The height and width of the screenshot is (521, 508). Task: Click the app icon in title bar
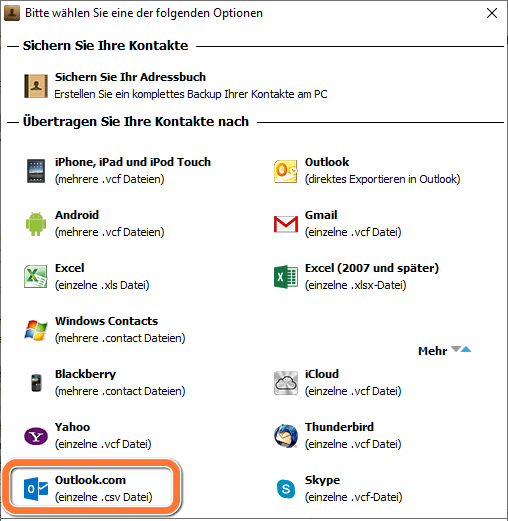coord(12,13)
